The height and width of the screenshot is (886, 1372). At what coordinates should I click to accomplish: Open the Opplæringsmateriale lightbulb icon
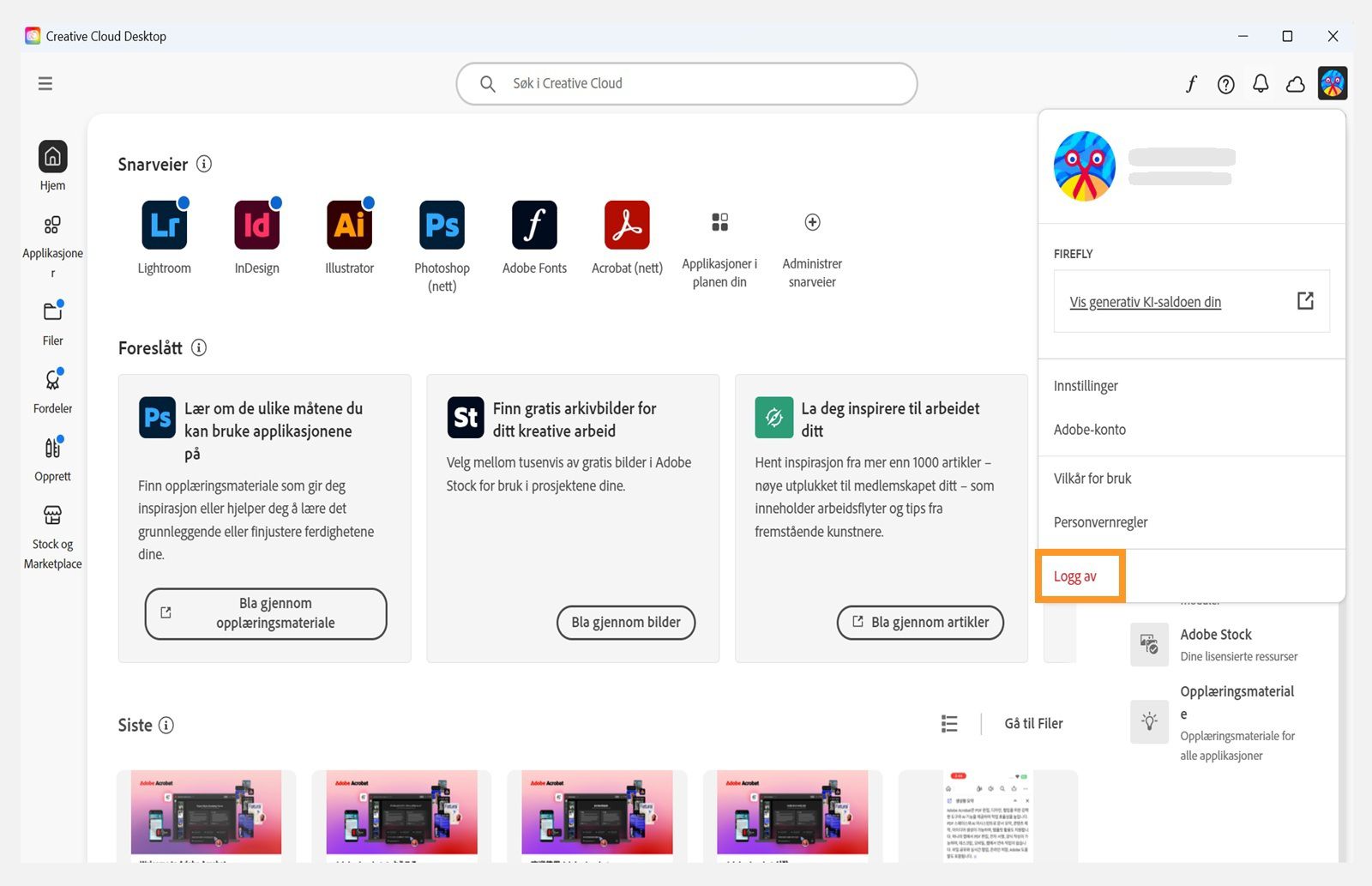pyautogui.click(x=1149, y=721)
